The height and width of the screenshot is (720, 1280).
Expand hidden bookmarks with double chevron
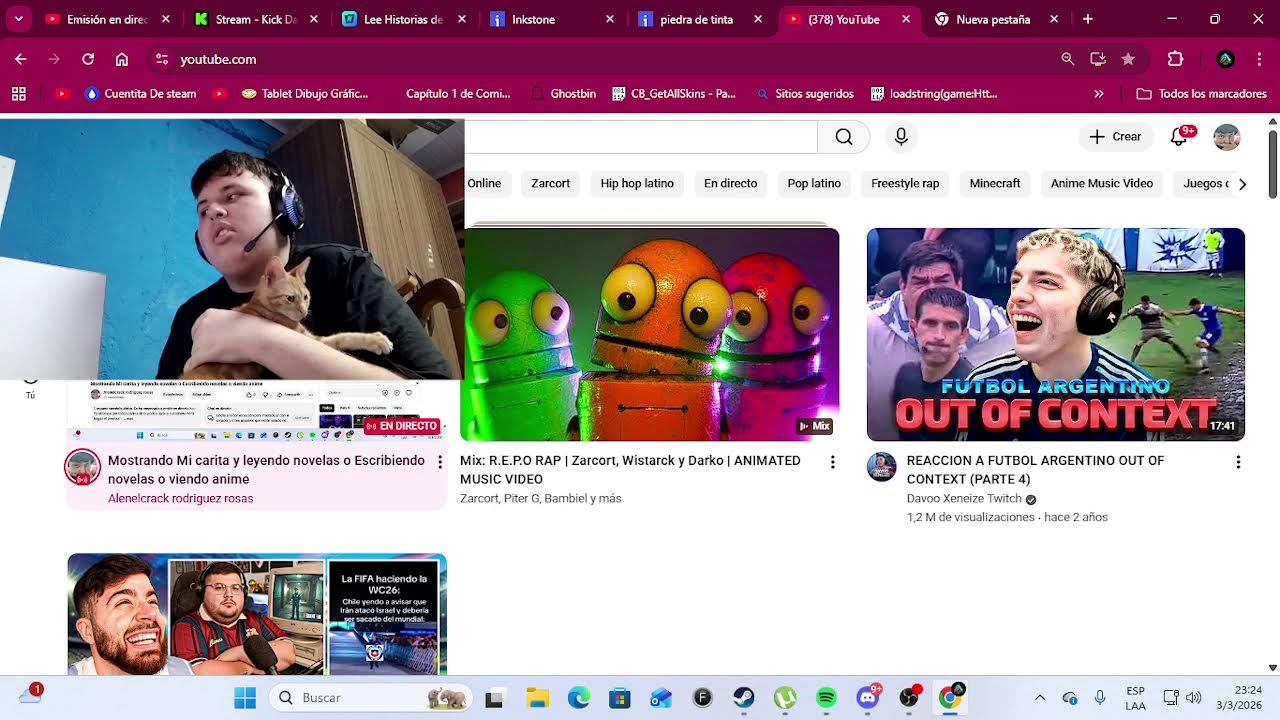point(1099,94)
